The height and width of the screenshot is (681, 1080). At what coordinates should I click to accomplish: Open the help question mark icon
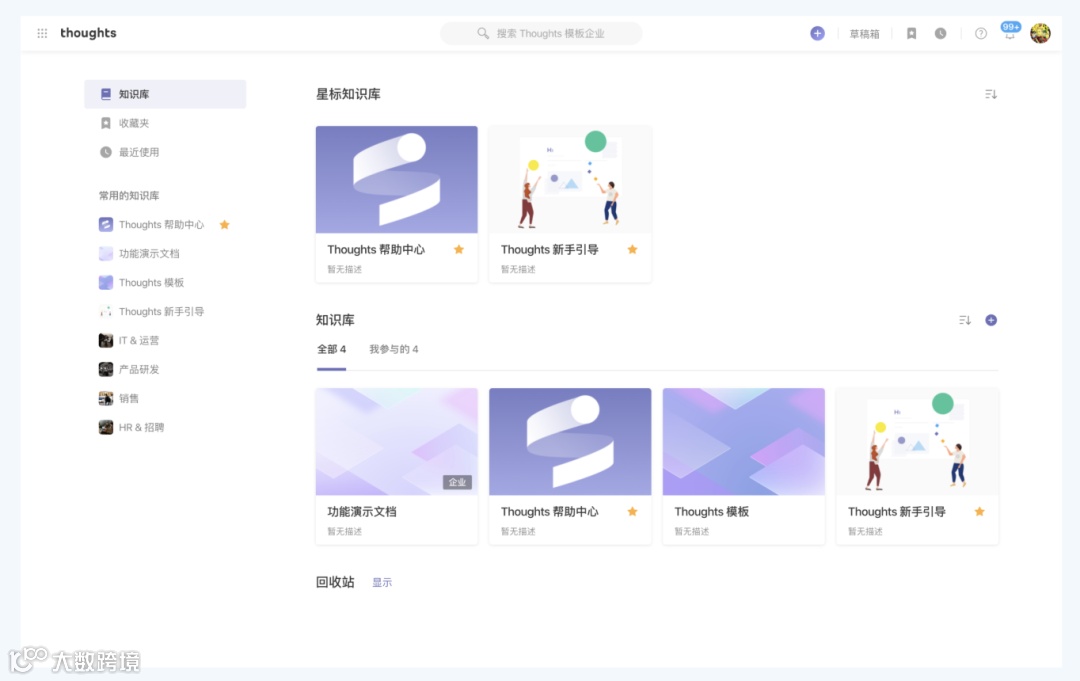pyautogui.click(x=980, y=33)
